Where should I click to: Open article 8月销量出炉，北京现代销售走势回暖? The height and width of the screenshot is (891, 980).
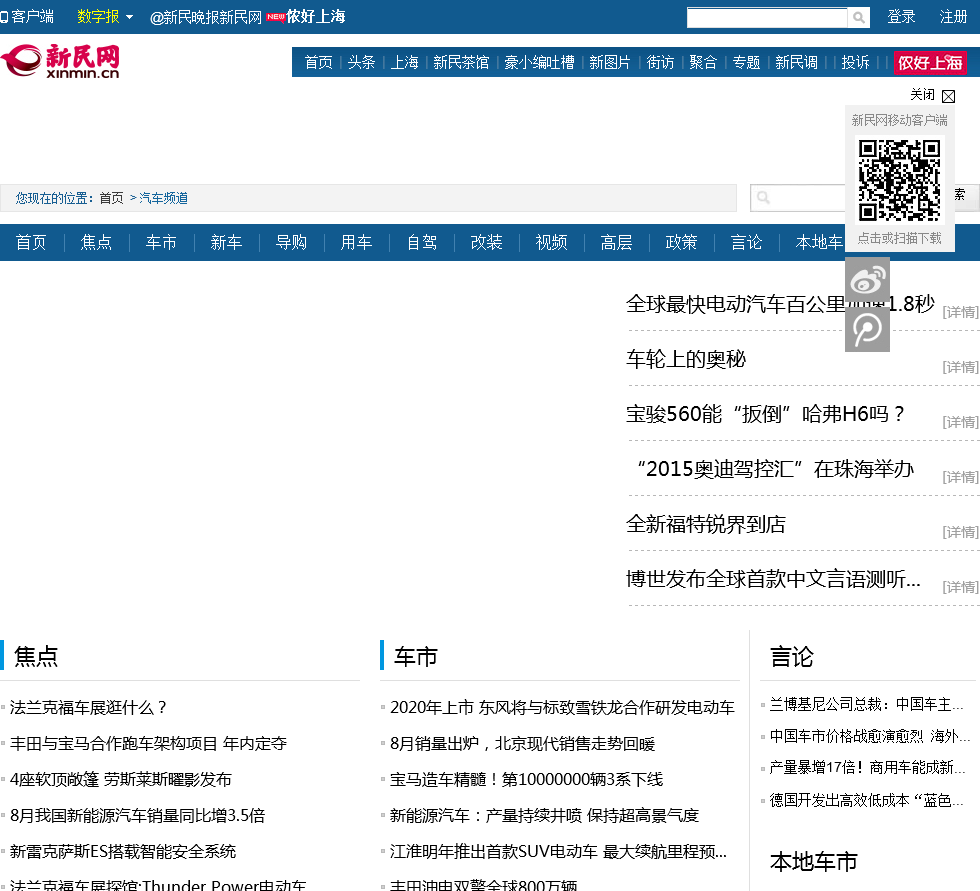(522, 744)
